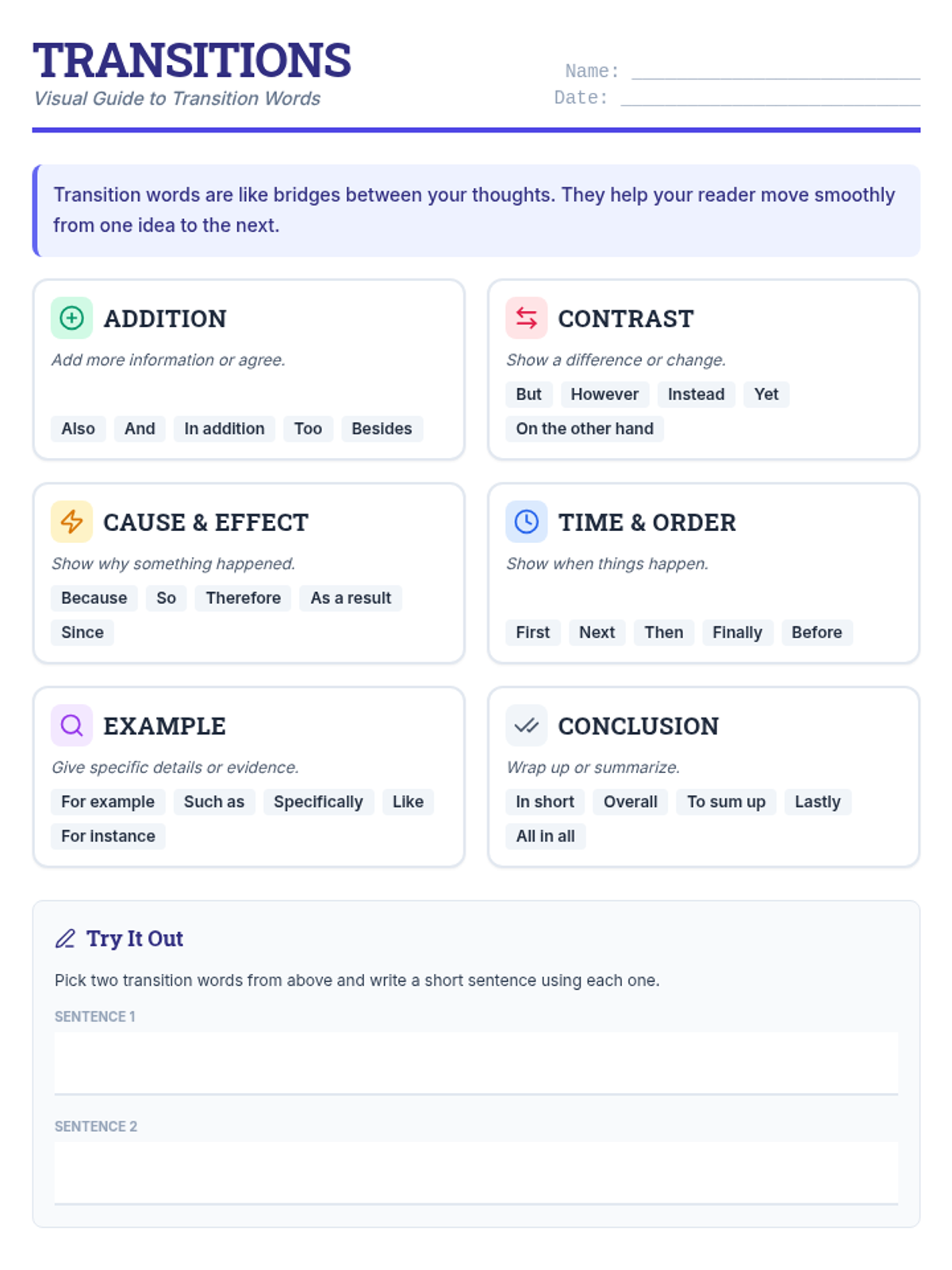Click the Date line field

click(770, 97)
